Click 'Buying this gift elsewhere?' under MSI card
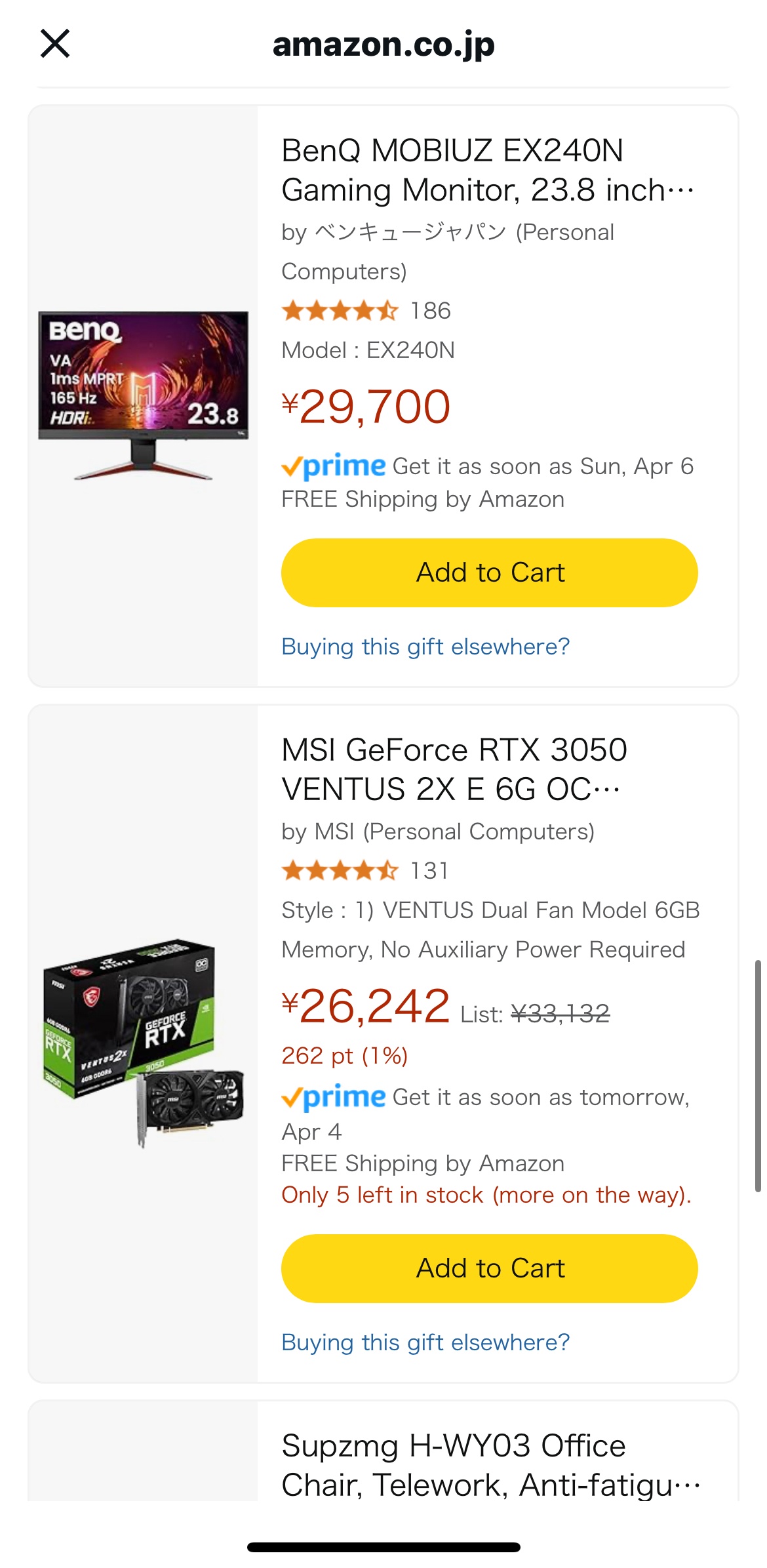This screenshot has height=1568, width=767. click(x=425, y=1342)
